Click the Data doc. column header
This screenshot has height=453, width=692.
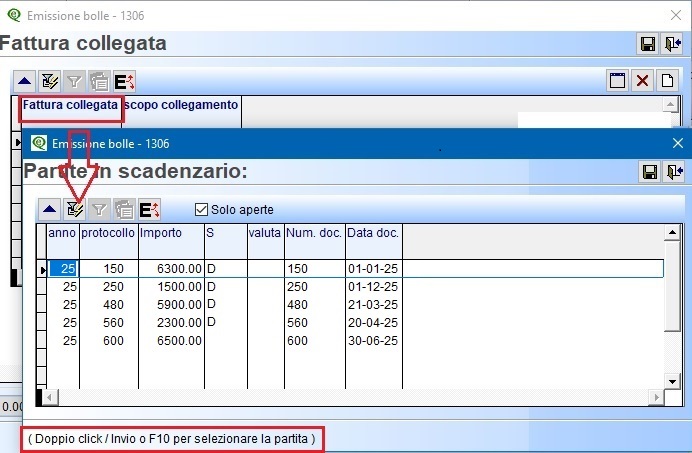373,233
